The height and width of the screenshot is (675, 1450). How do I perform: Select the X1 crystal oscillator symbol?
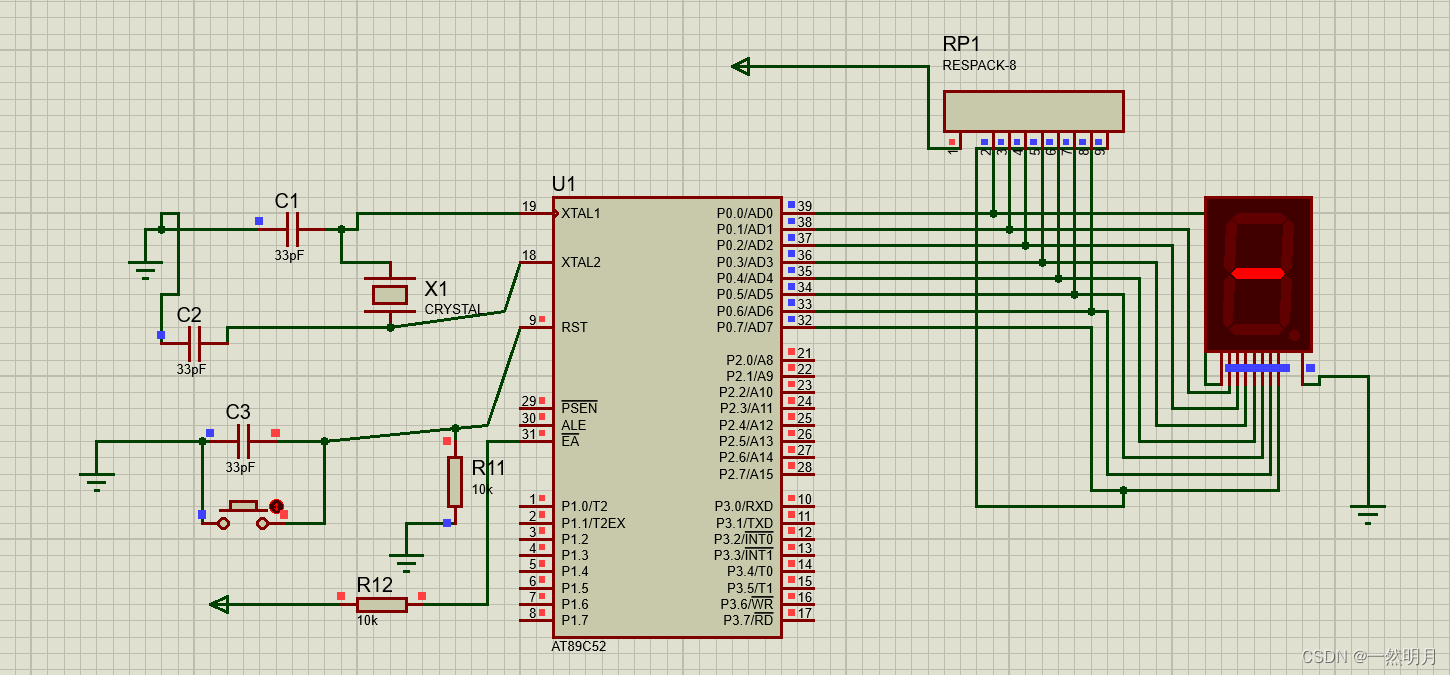[390, 294]
